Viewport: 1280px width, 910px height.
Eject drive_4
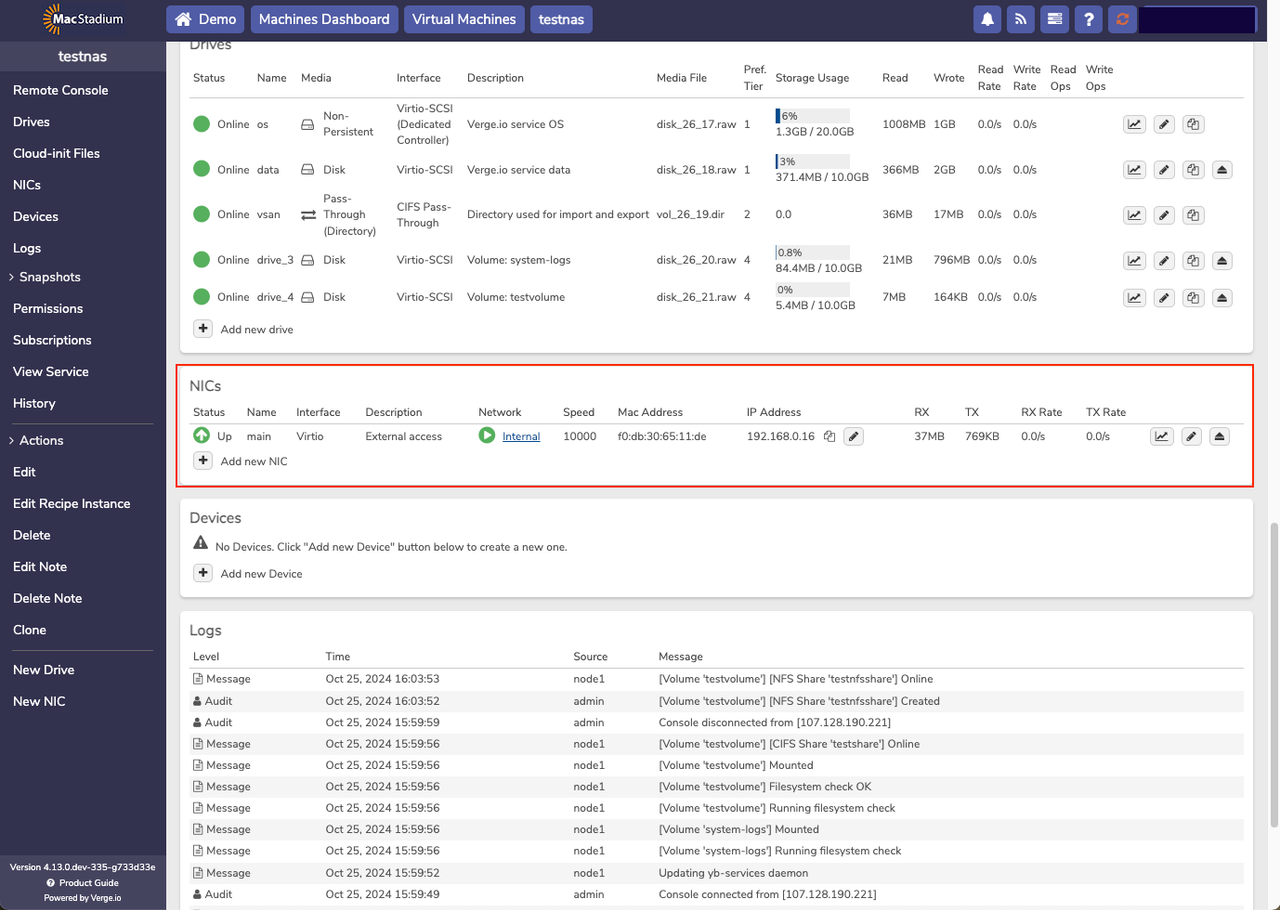point(1222,298)
